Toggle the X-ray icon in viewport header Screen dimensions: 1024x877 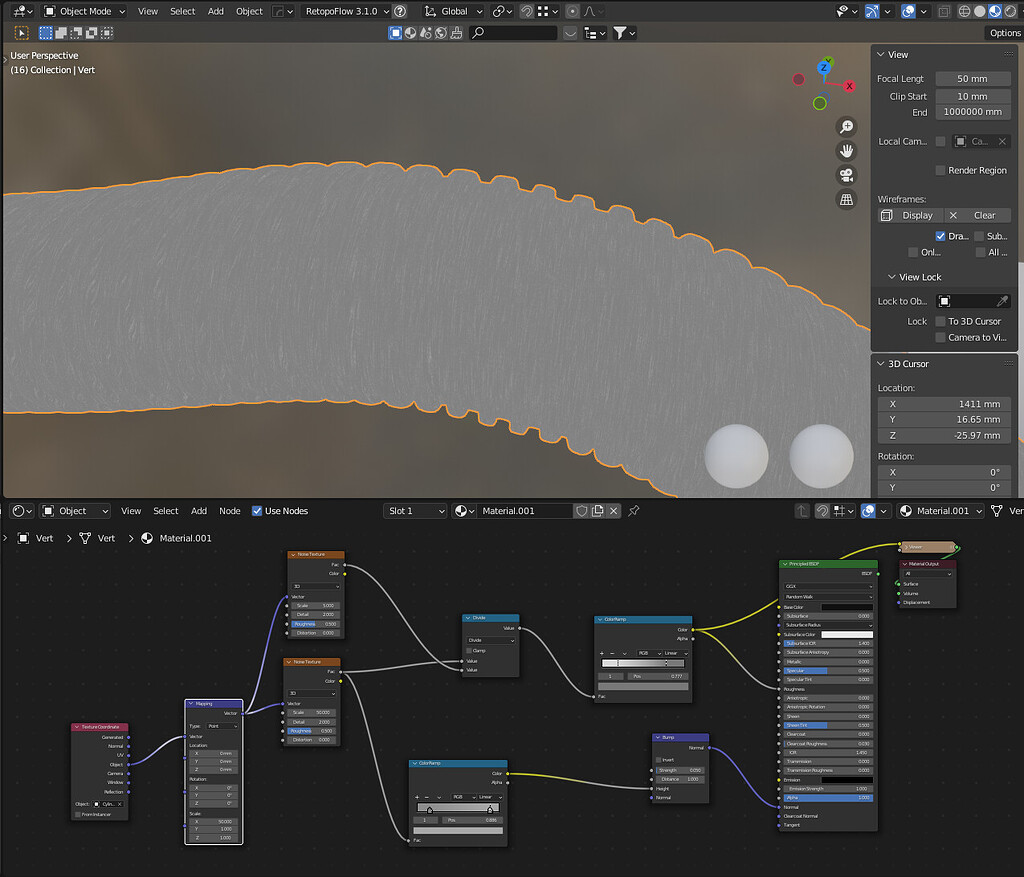click(x=944, y=11)
